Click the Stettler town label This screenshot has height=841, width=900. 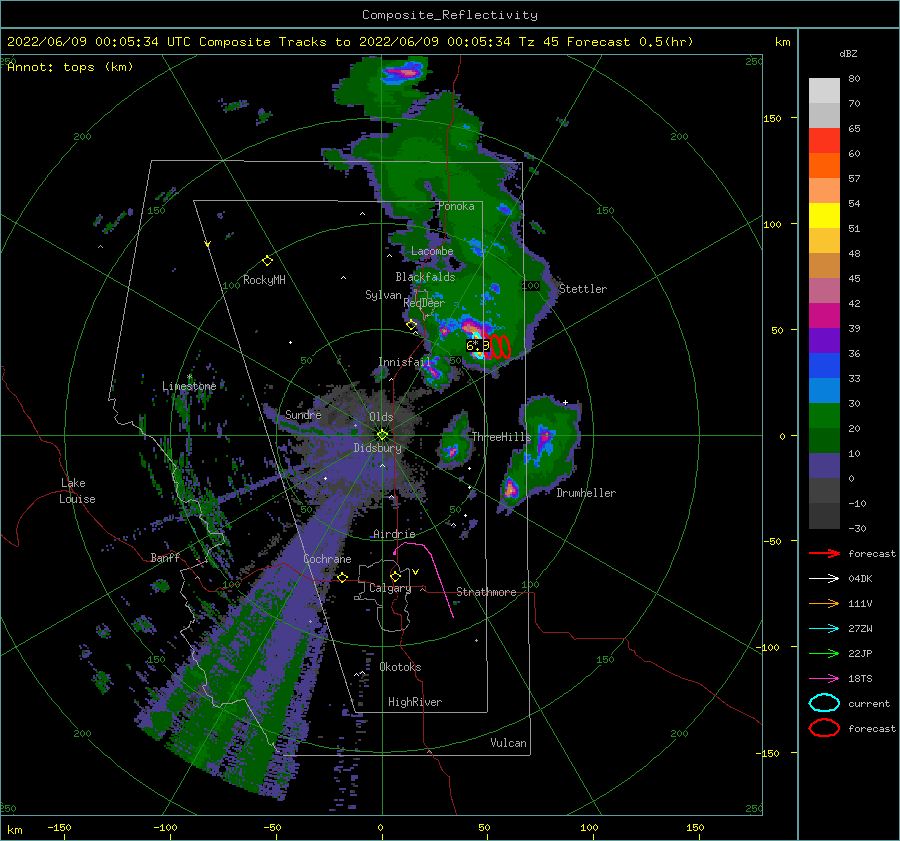[583, 289]
